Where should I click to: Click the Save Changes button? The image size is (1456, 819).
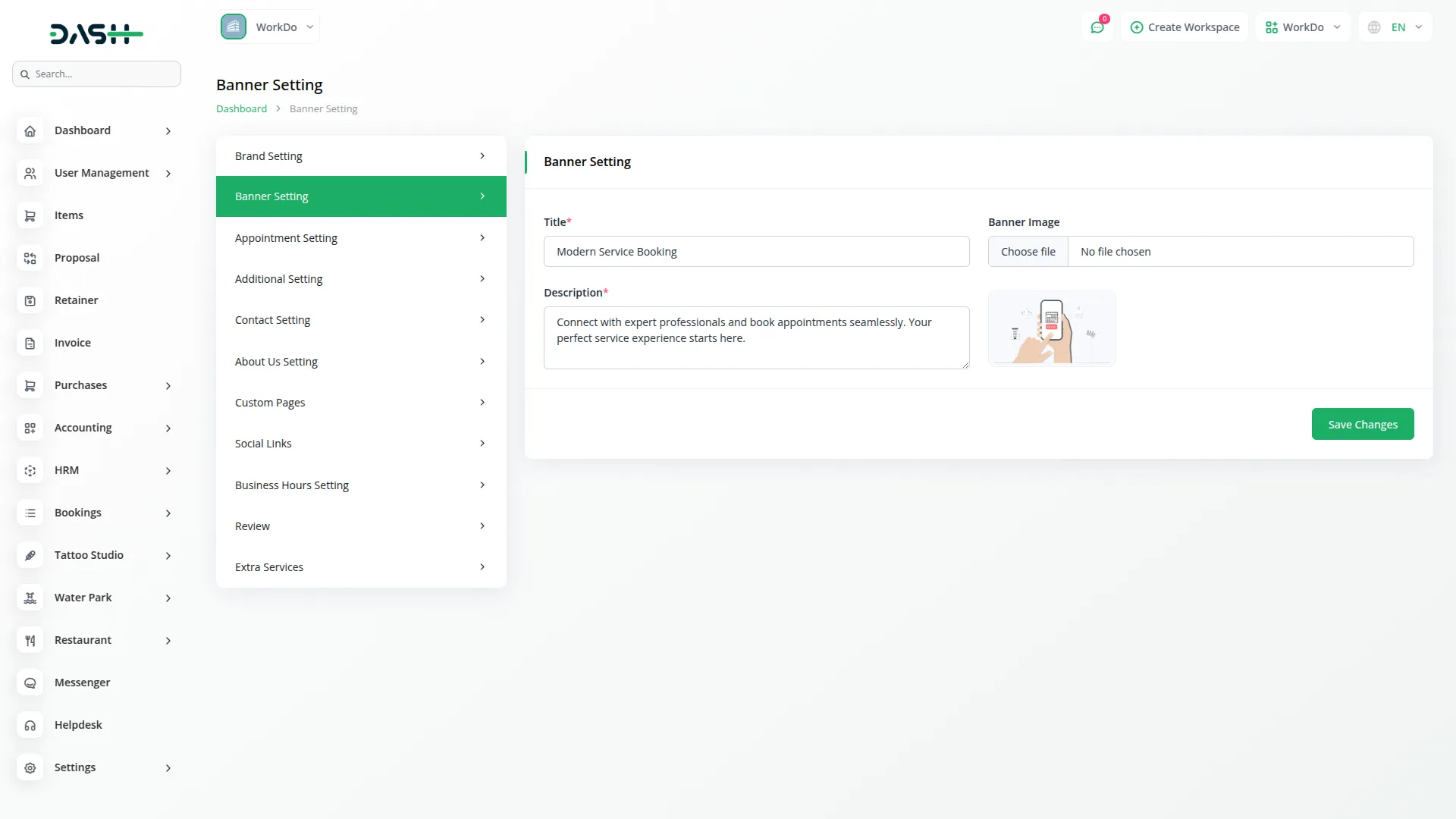(x=1362, y=425)
